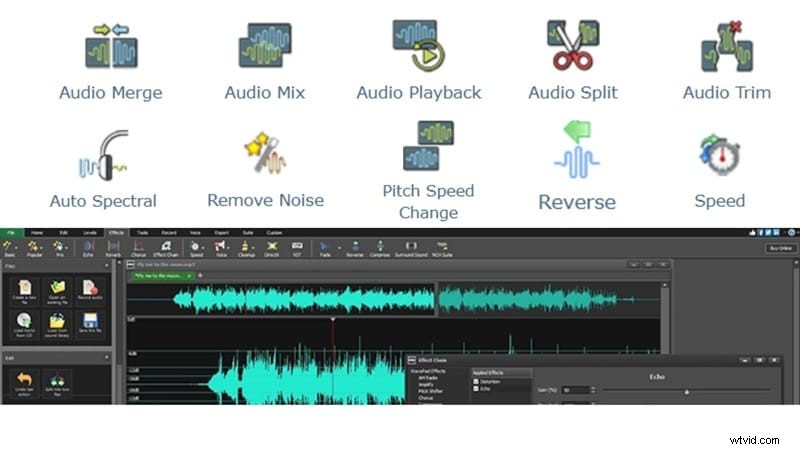This screenshot has height=450, width=800.
Task: Click the Facebook share icon
Action: [760, 232]
